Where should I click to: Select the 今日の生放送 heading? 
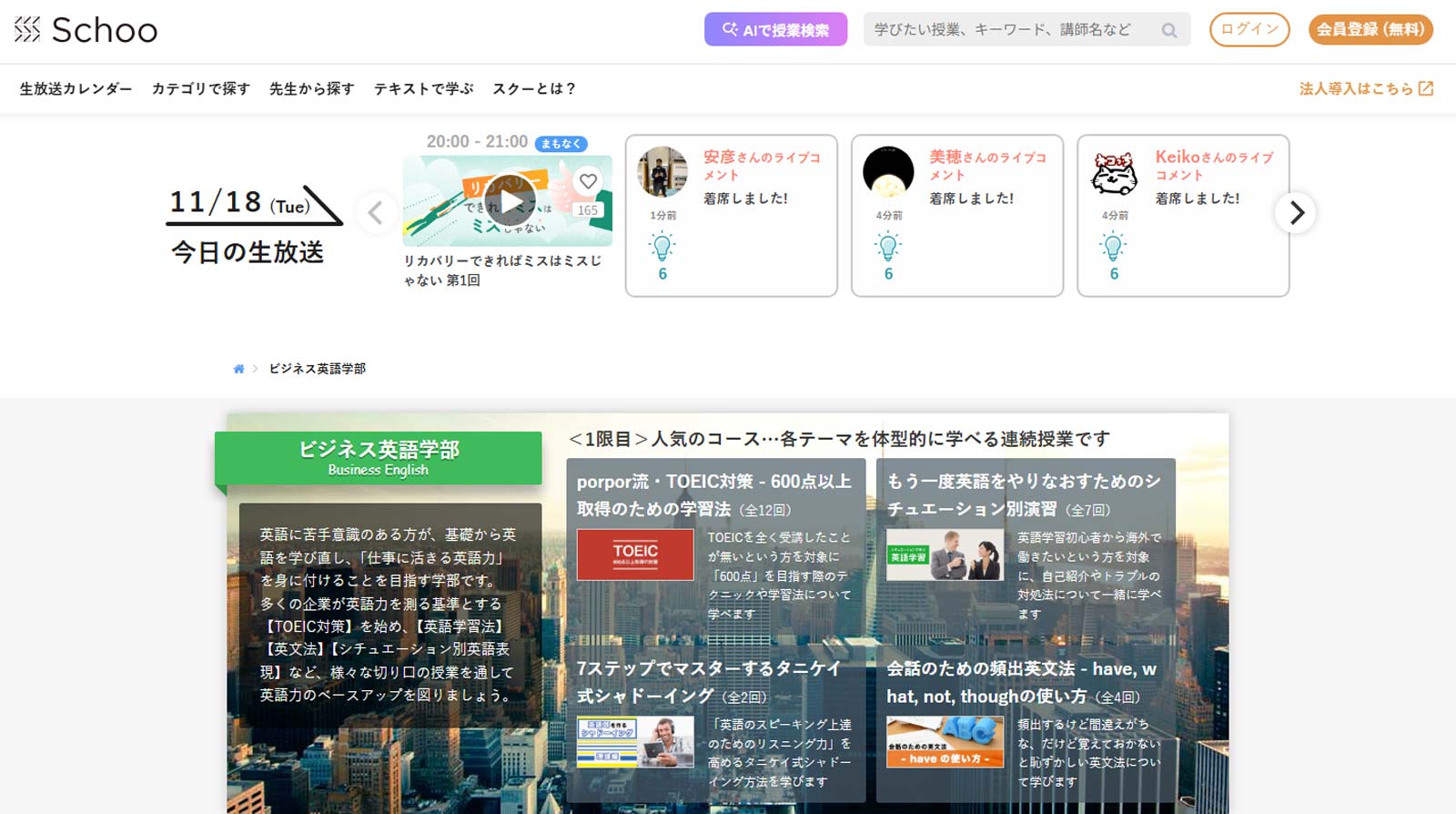point(248,252)
